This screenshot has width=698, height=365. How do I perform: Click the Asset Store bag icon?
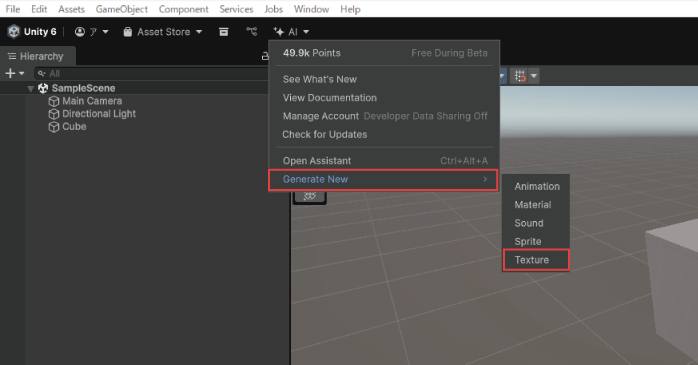[x=128, y=32]
